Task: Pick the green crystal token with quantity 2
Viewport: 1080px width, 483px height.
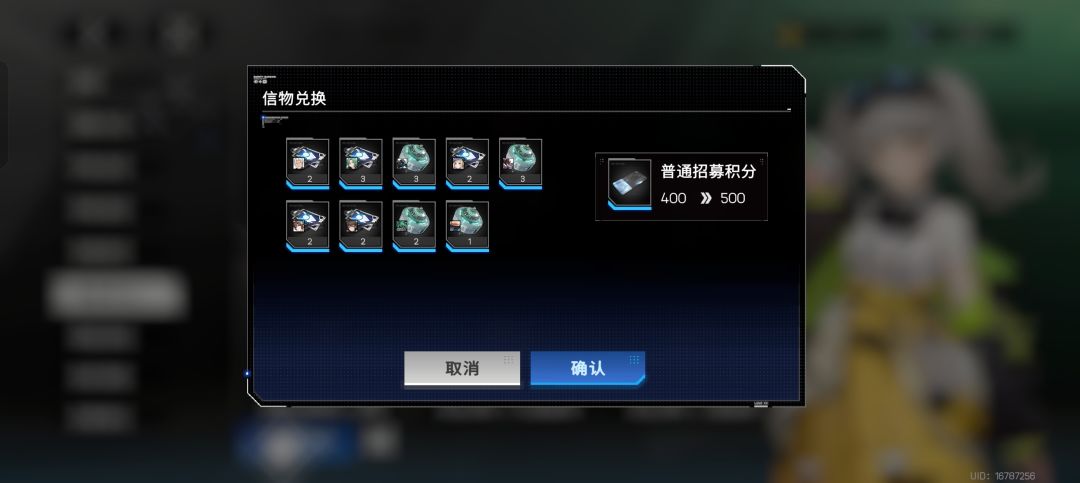Action: (x=414, y=226)
